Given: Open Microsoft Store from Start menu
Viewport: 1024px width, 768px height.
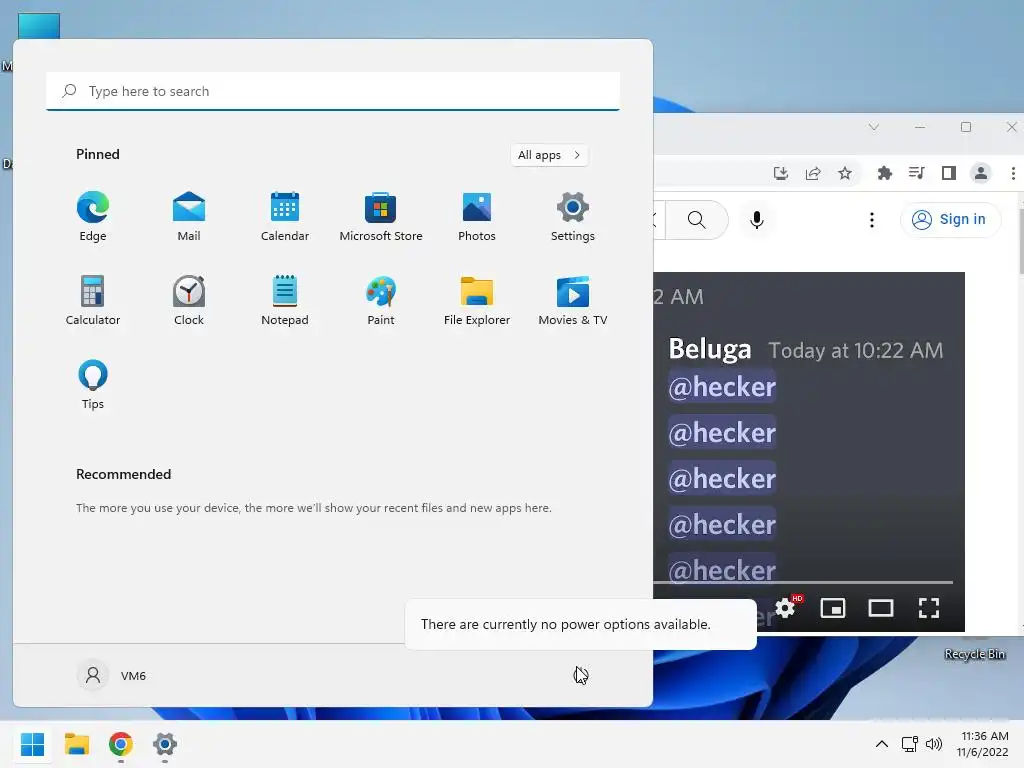Looking at the screenshot, I should pyautogui.click(x=381, y=217).
